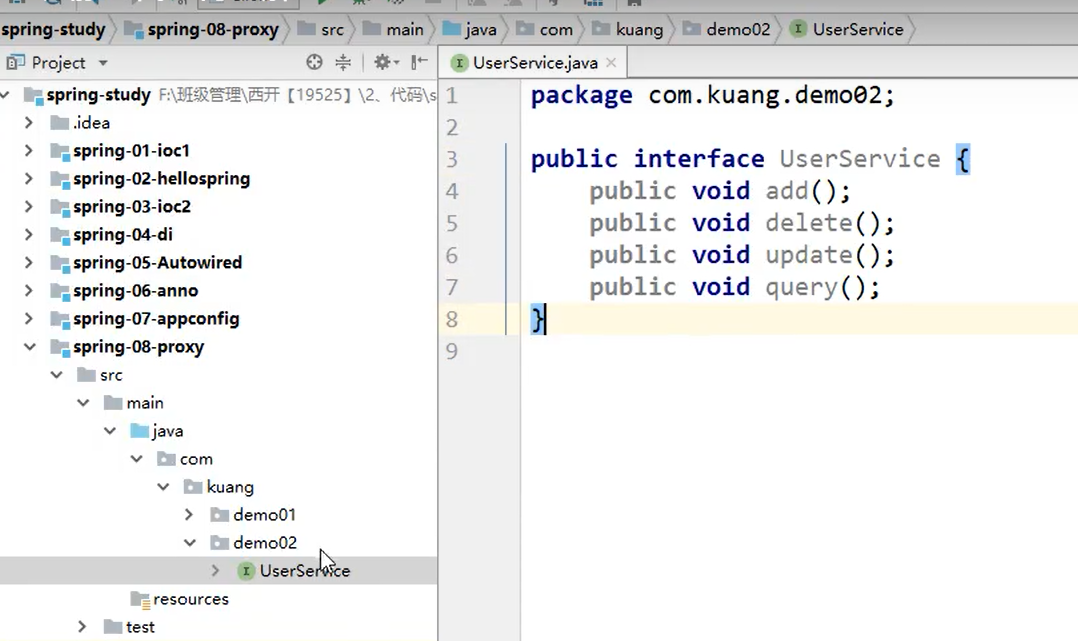The image size is (1078, 641).
Task: Select the UserService.java editor tab
Action: (533, 63)
